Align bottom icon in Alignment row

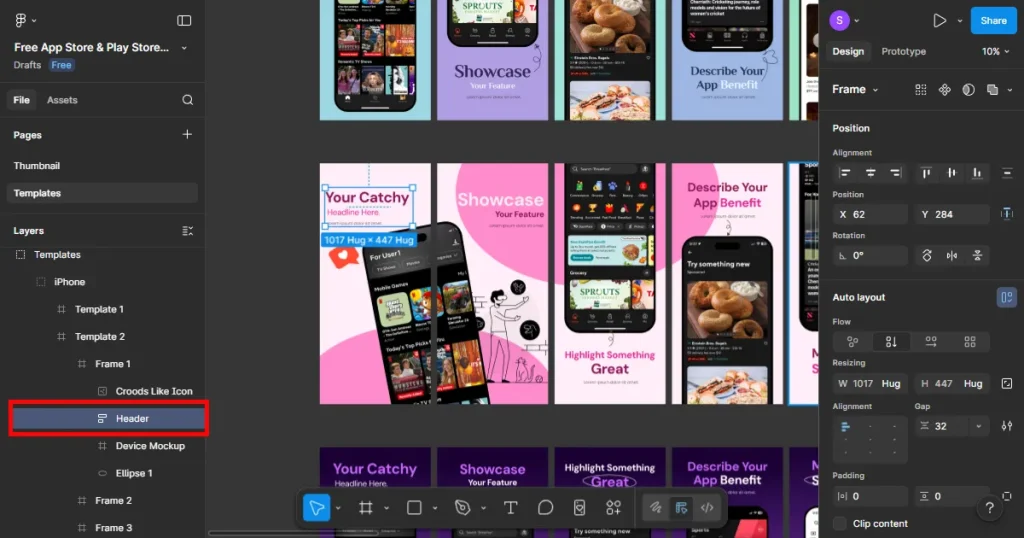[977, 173]
